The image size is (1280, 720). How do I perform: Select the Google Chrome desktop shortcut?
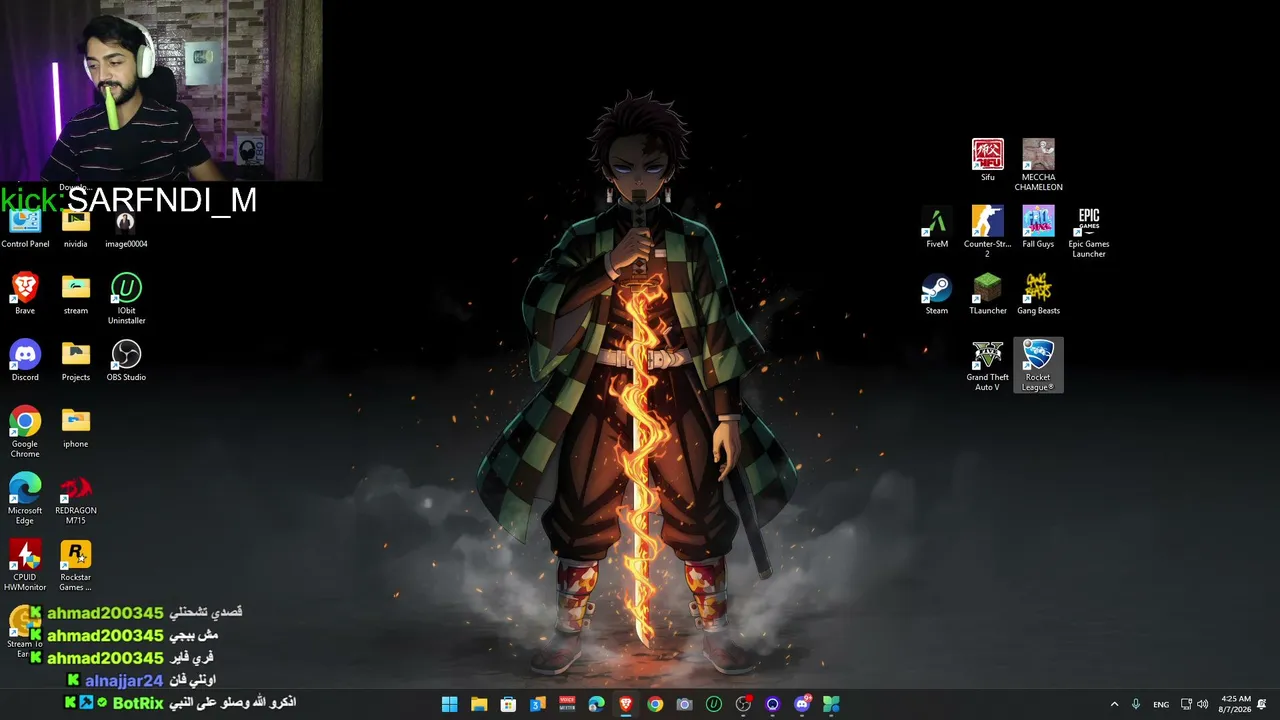coord(25,432)
